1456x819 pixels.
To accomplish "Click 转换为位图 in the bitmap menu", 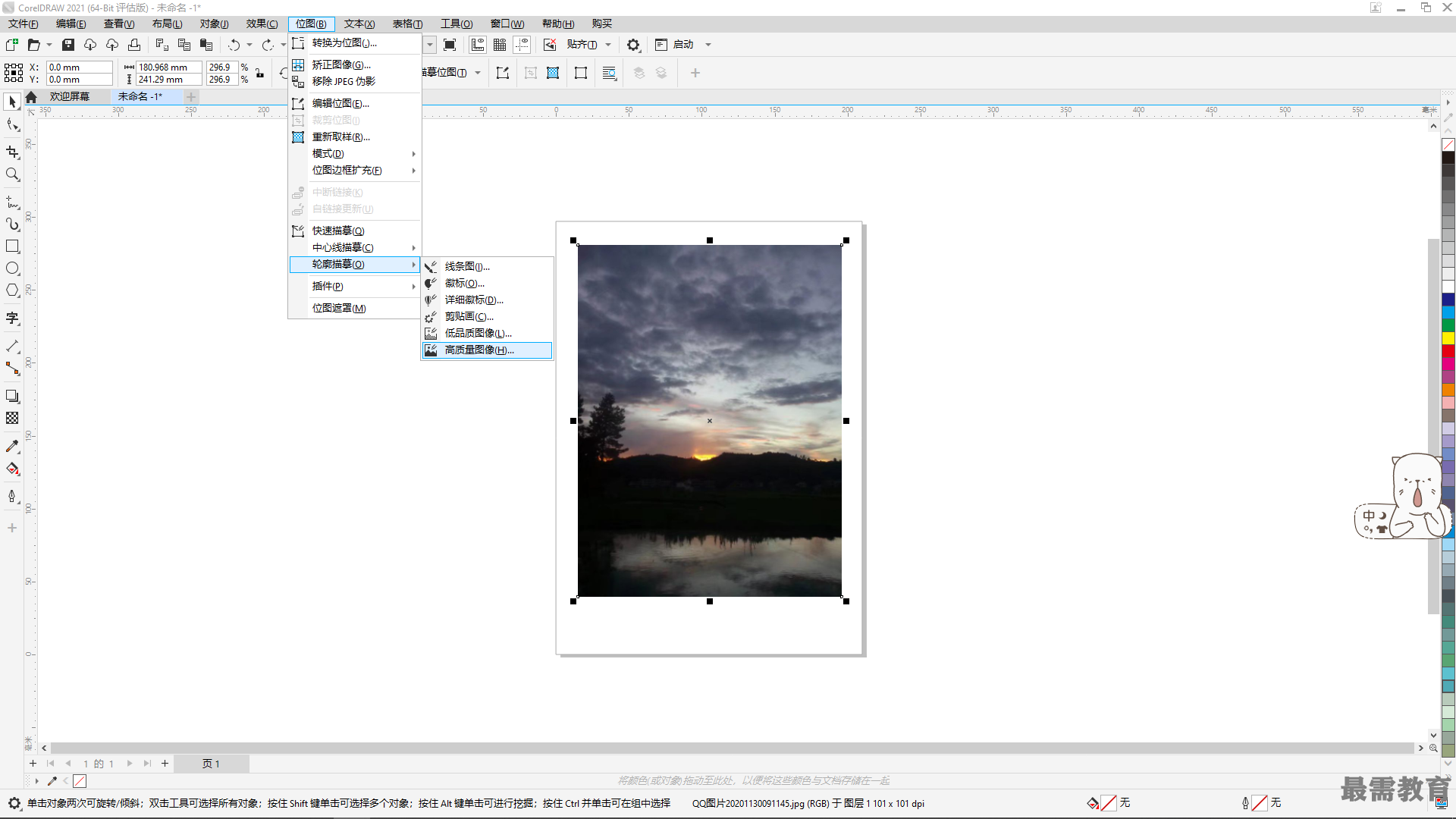I will pyautogui.click(x=354, y=43).
